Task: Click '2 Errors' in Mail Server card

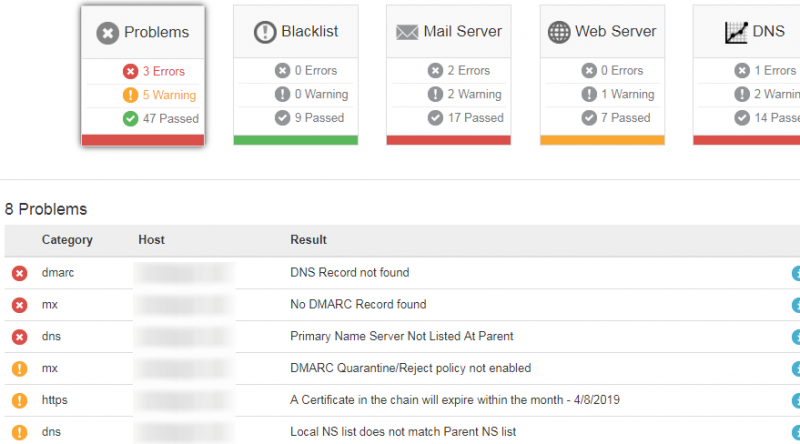Action: pos(469,70)
